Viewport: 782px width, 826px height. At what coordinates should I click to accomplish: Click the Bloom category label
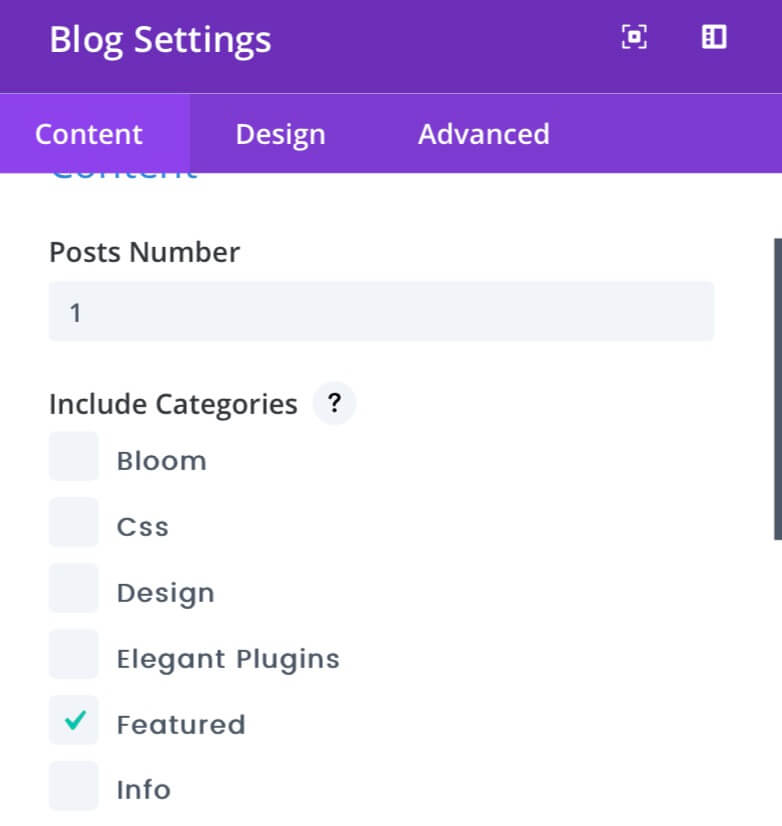161,461
